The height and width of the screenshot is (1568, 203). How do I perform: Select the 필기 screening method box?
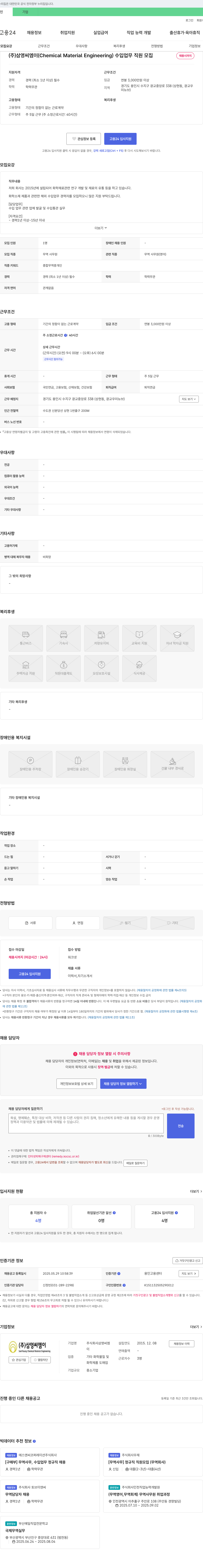(125, 923)
